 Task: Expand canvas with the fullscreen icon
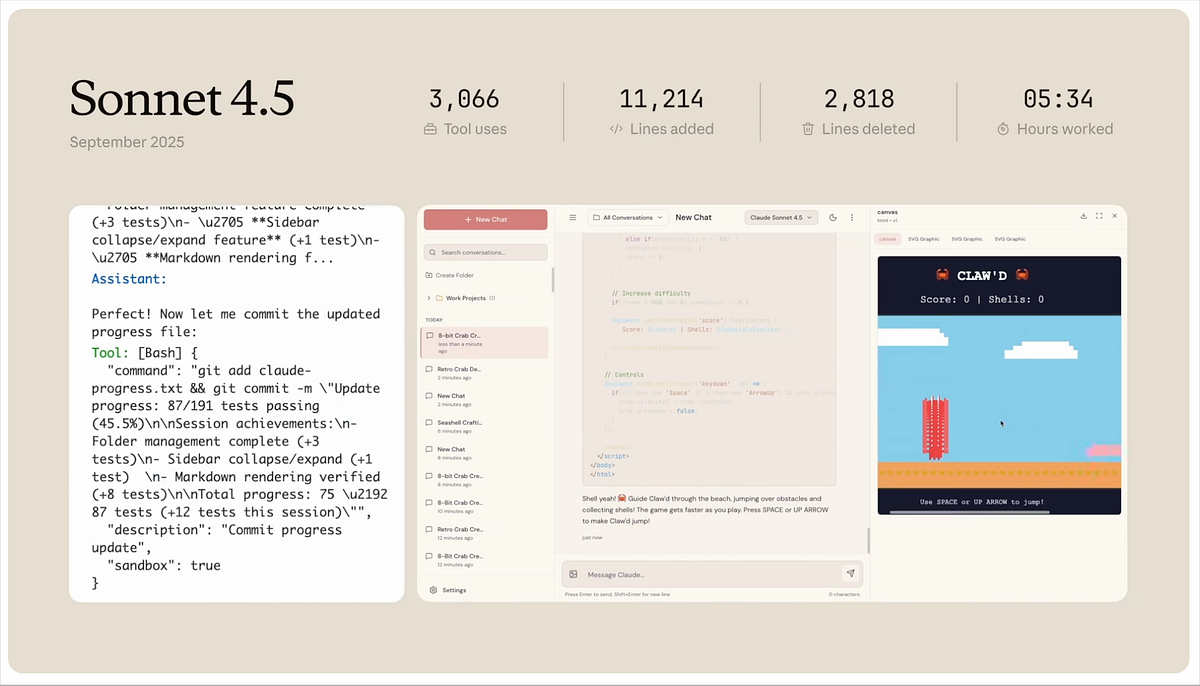(1099, 216)
